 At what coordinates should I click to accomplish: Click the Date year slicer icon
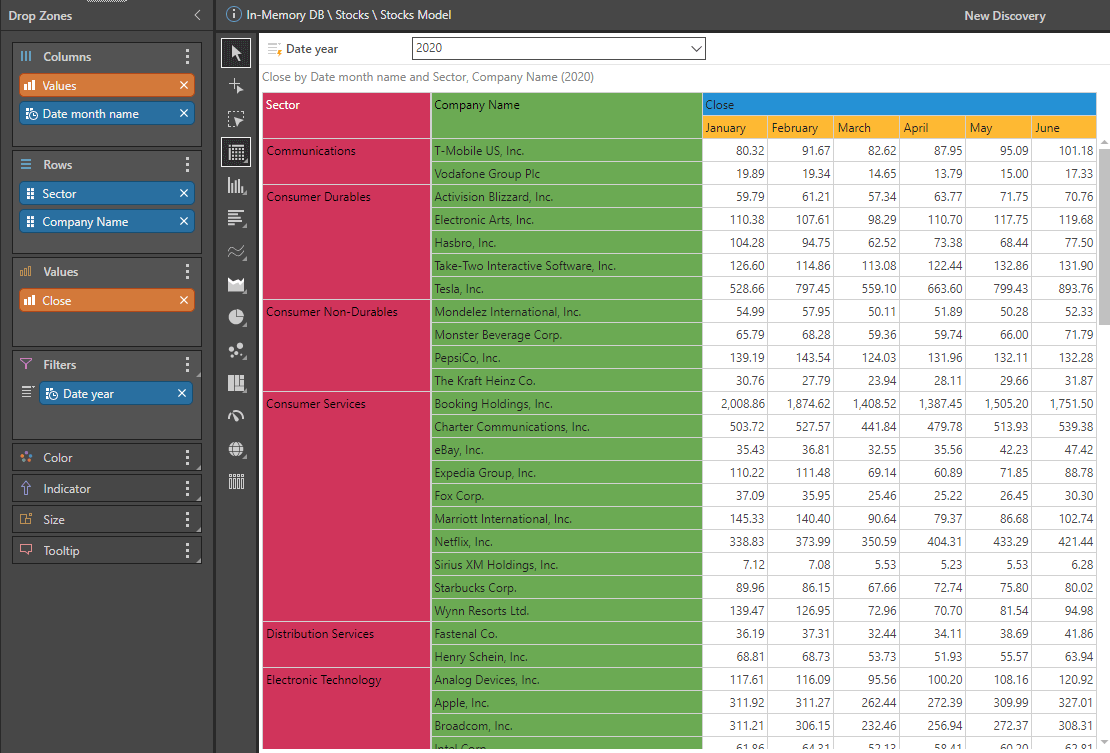tap(275, 49)
